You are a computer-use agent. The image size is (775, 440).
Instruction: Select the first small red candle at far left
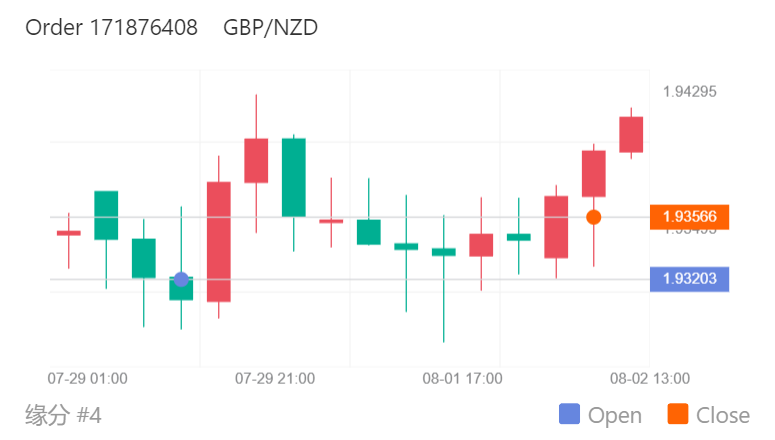pyautogui.click(x=68, y=233)
